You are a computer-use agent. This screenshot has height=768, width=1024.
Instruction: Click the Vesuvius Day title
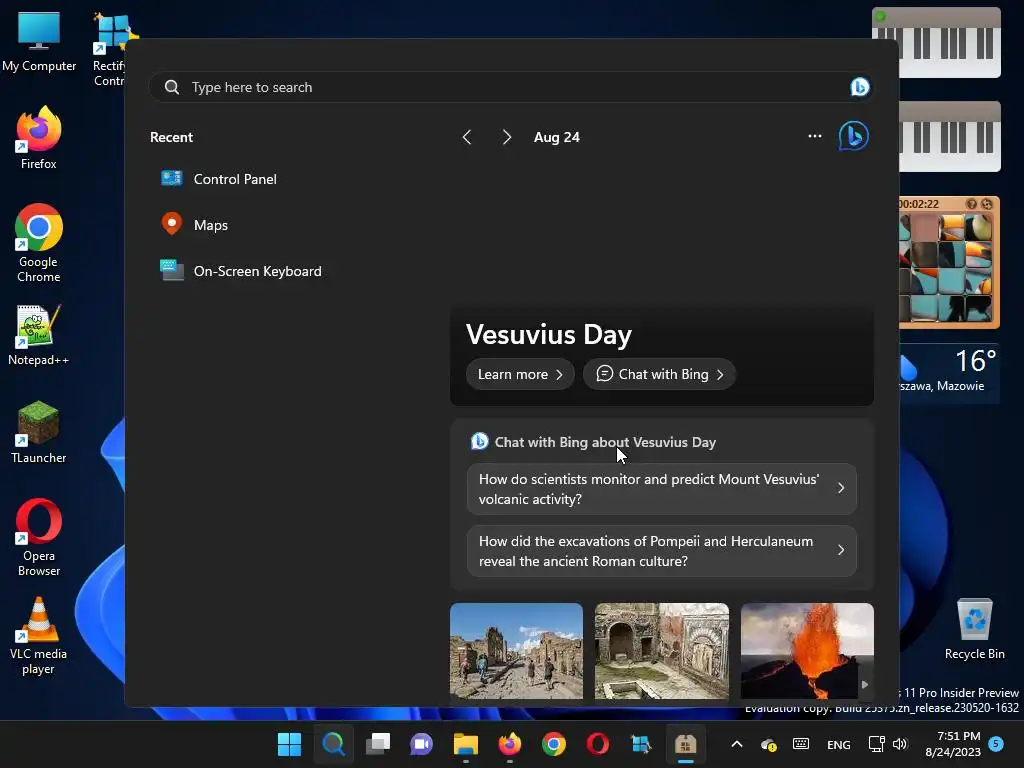click(549, 334)
